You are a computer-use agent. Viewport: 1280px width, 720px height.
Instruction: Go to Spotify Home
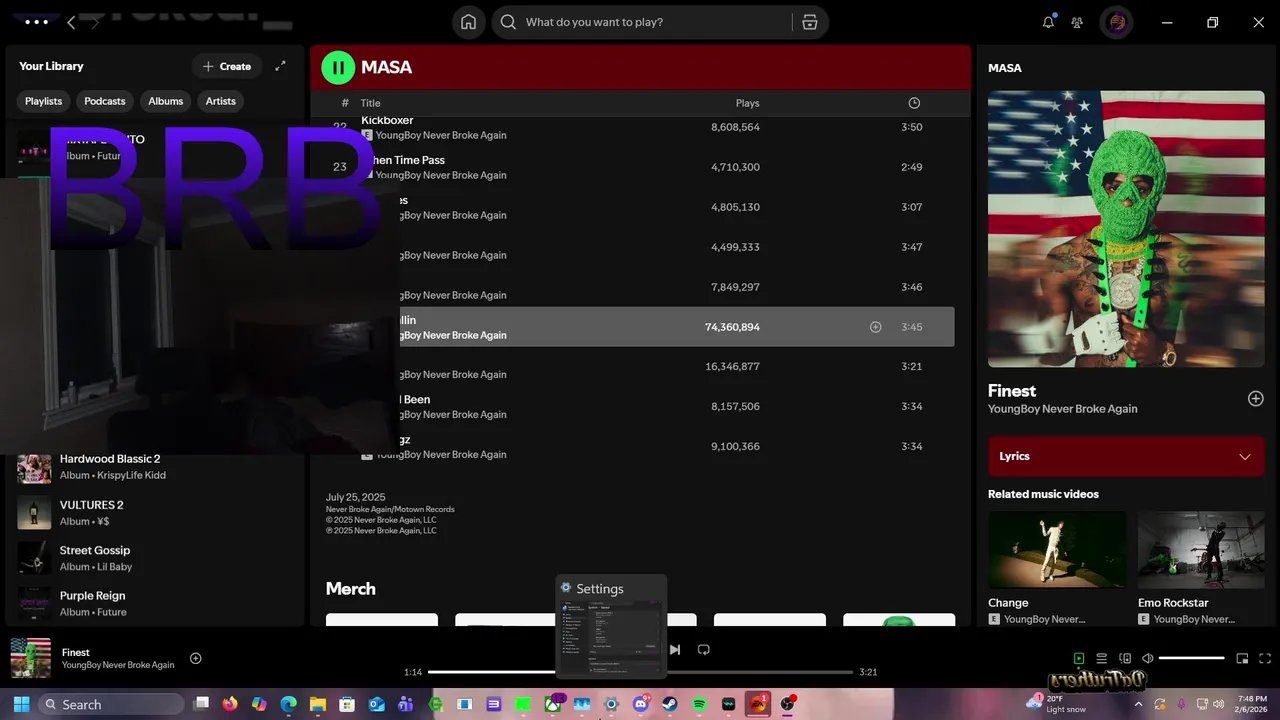coord(468,22)
